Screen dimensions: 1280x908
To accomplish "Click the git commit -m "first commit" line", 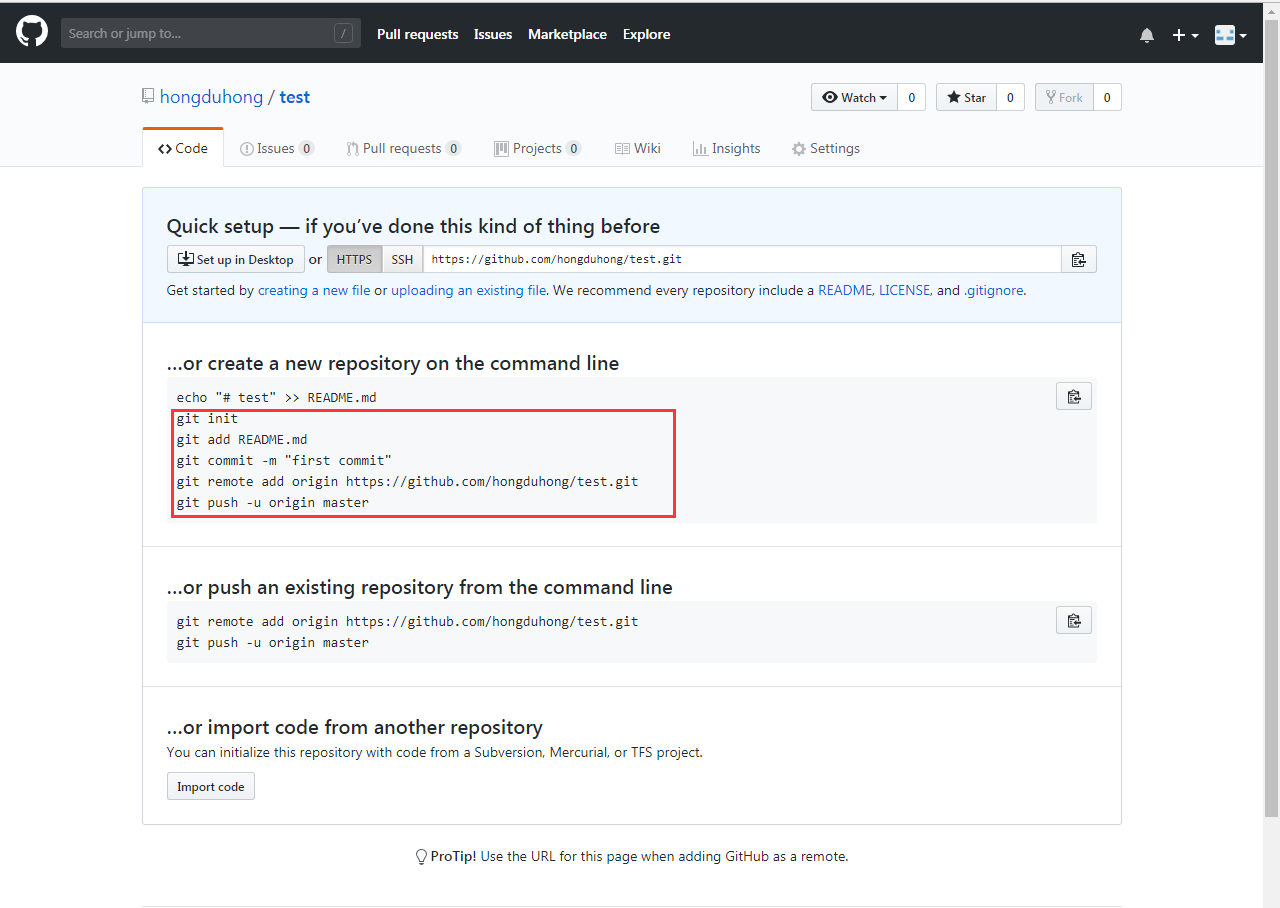I will tap(285, 460).
